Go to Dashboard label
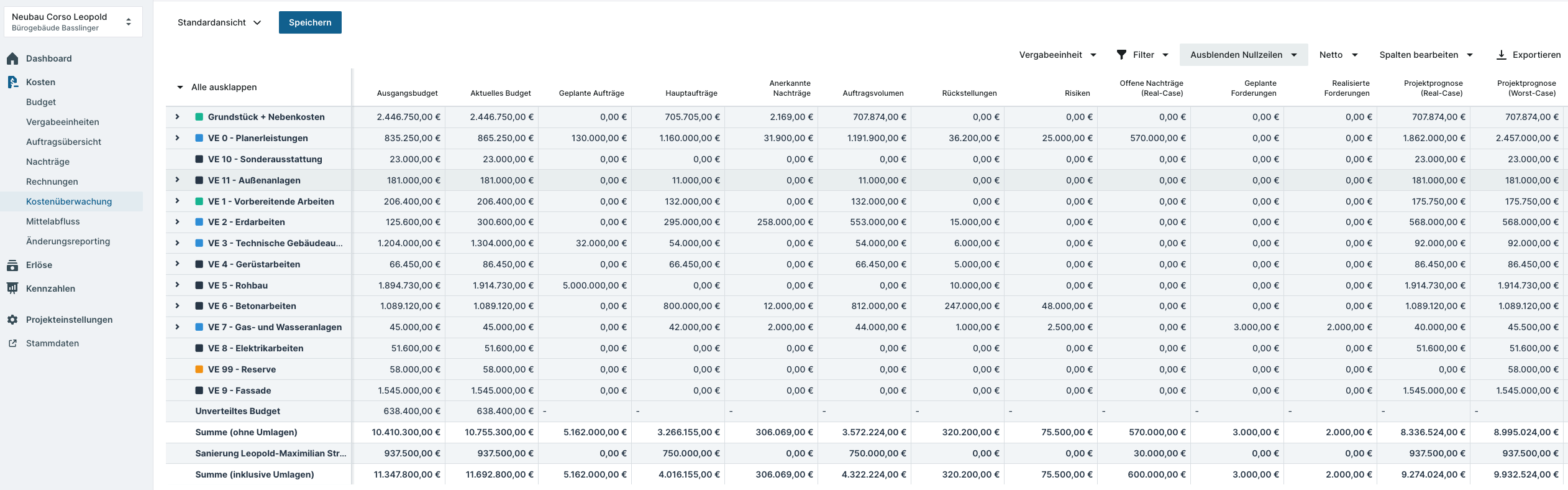This screenshot has width=1568, height=490. [49, 58]
